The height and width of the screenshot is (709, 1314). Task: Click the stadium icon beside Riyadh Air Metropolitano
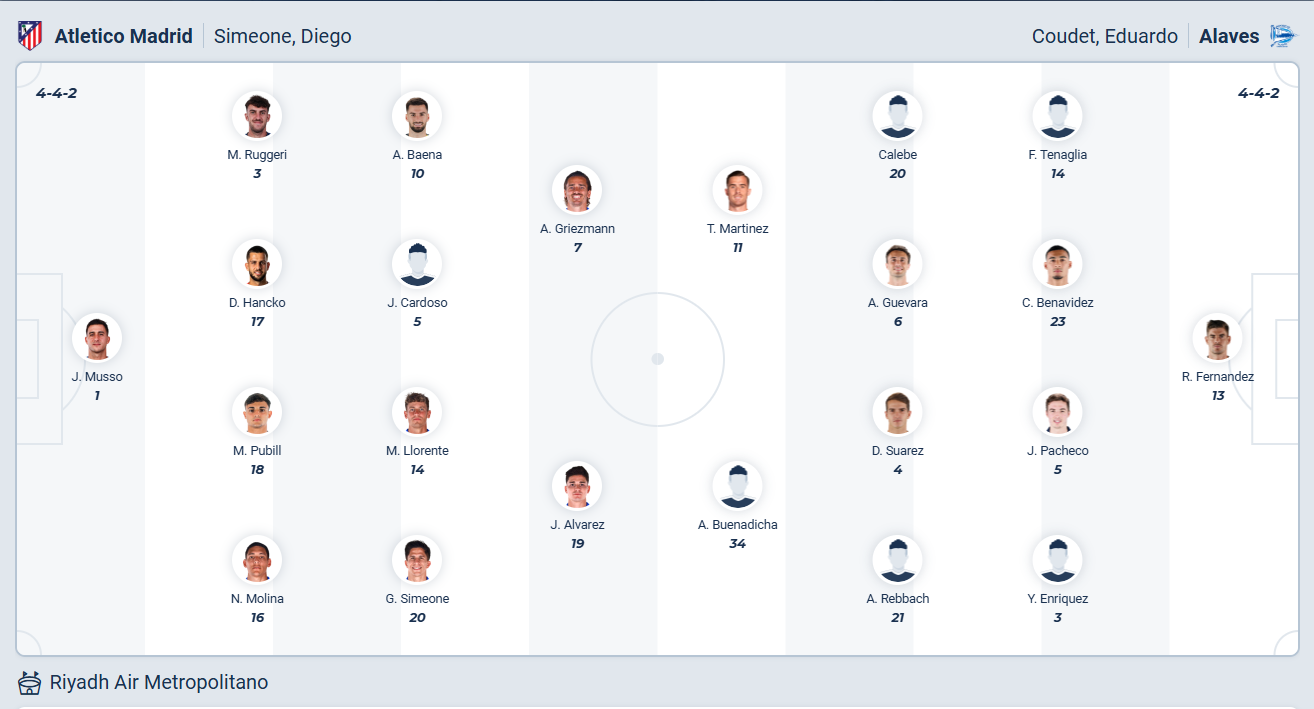pos(30,683)
